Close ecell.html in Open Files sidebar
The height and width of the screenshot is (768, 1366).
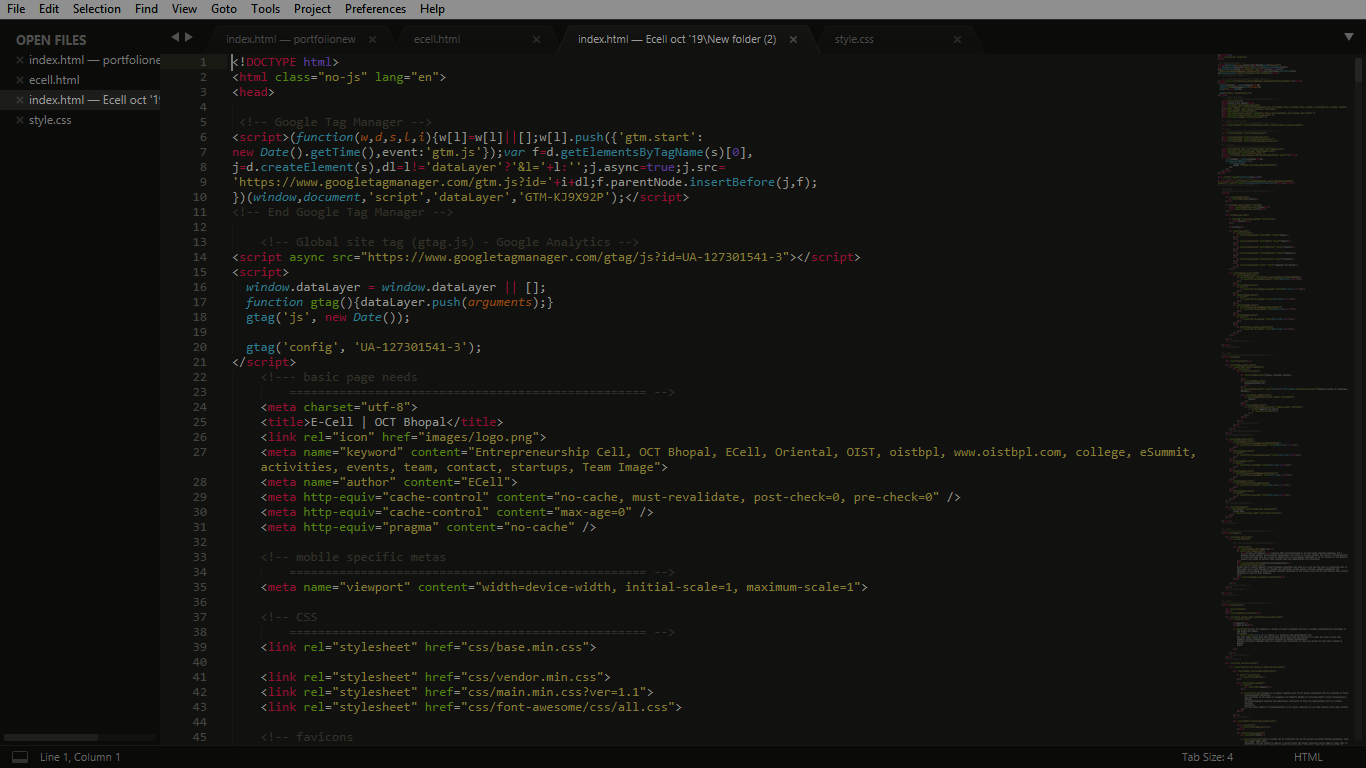click(x=20, y=80)
